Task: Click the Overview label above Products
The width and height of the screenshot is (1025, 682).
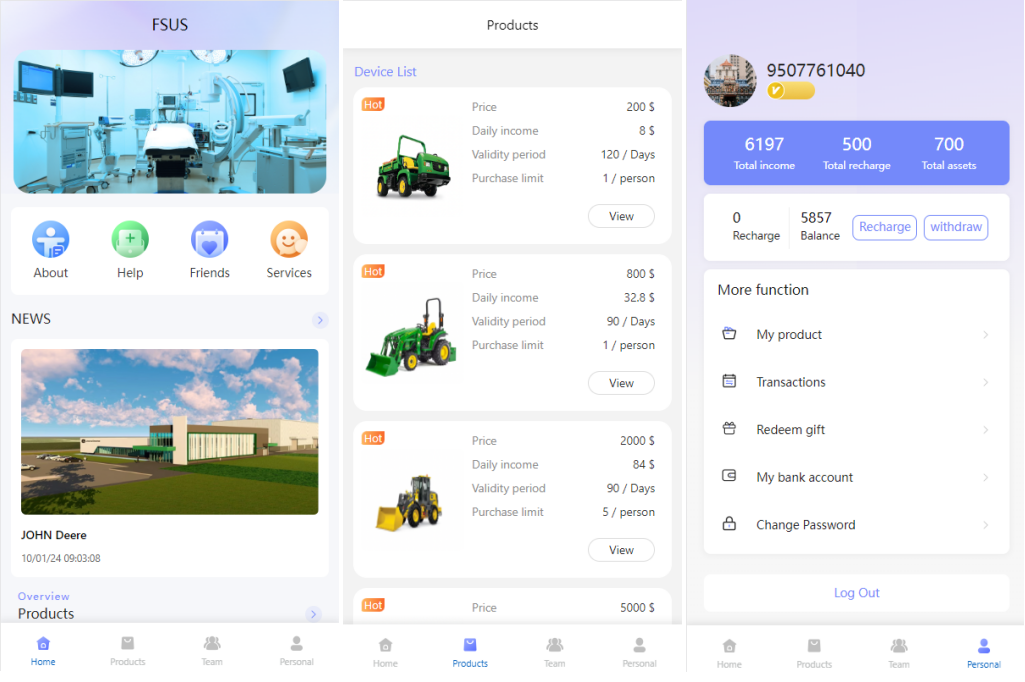Action: point(44,596)
